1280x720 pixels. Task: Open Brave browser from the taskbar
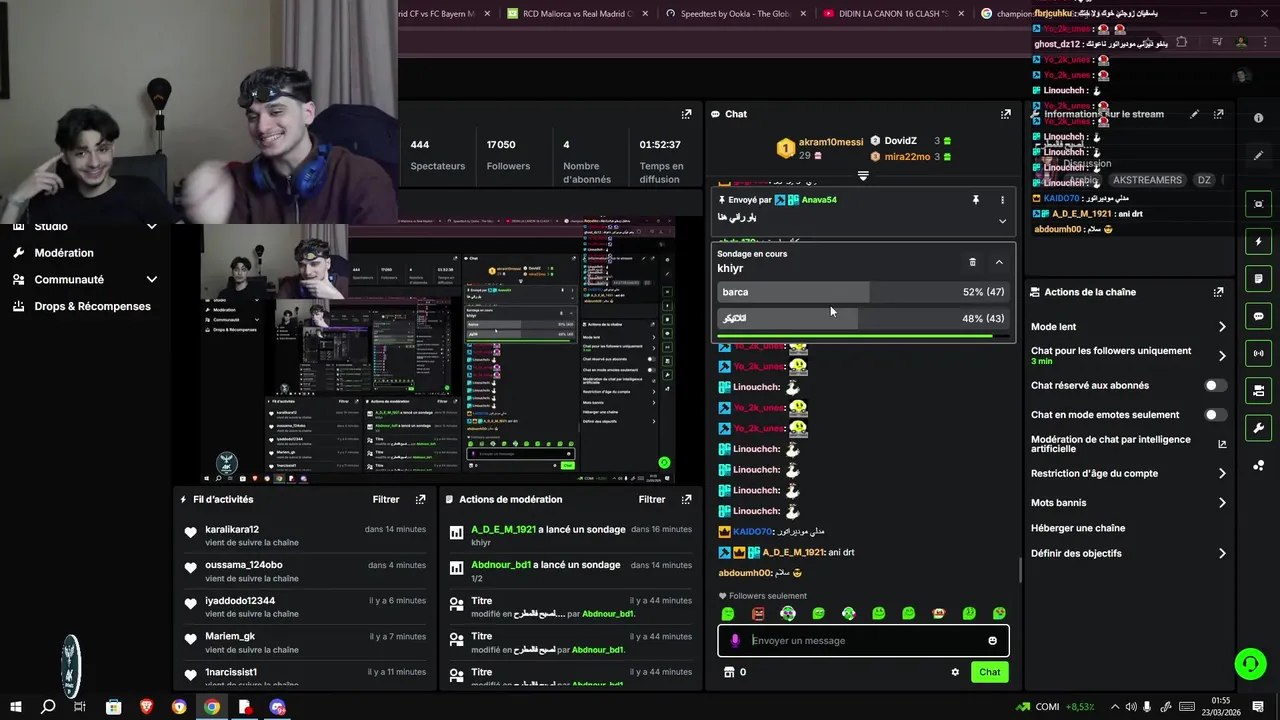[147, 706]
